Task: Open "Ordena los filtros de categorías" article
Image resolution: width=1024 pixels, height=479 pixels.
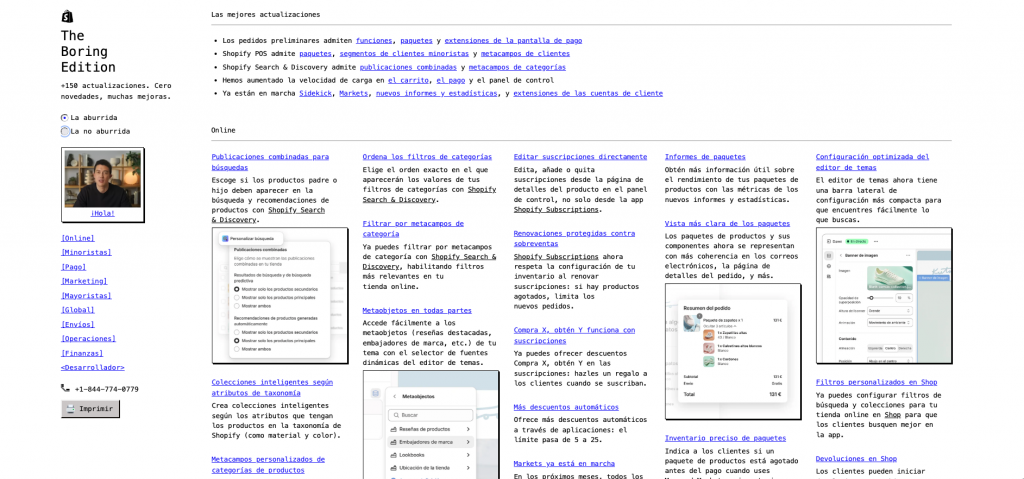Action: 427,157
